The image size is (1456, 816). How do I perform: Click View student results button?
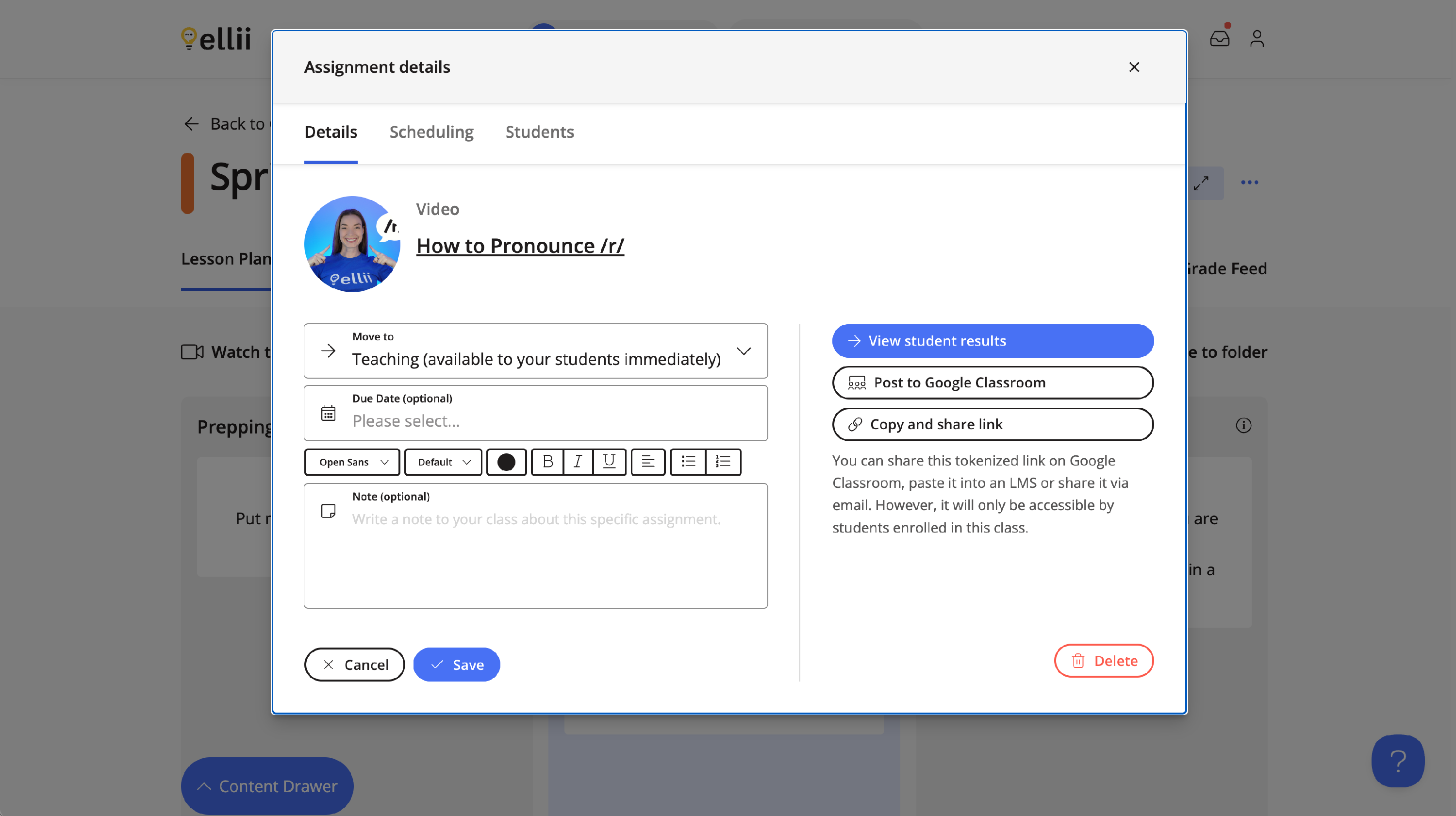pyautogui.click(x=992, y=341)
